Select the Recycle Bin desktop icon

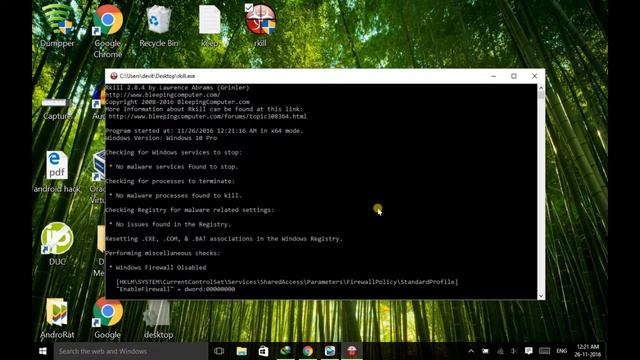point(158,25)
